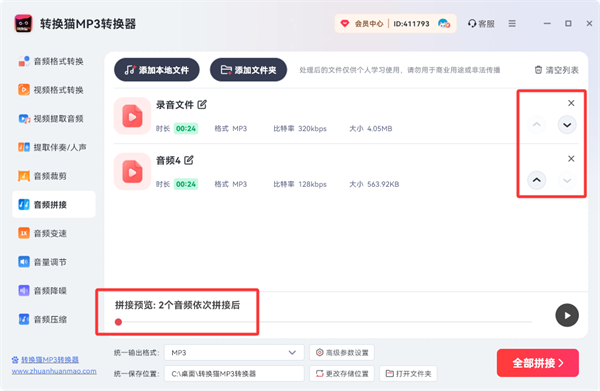Move 录音文件 down in order
The image size is (600, 391).
(567, 125)
